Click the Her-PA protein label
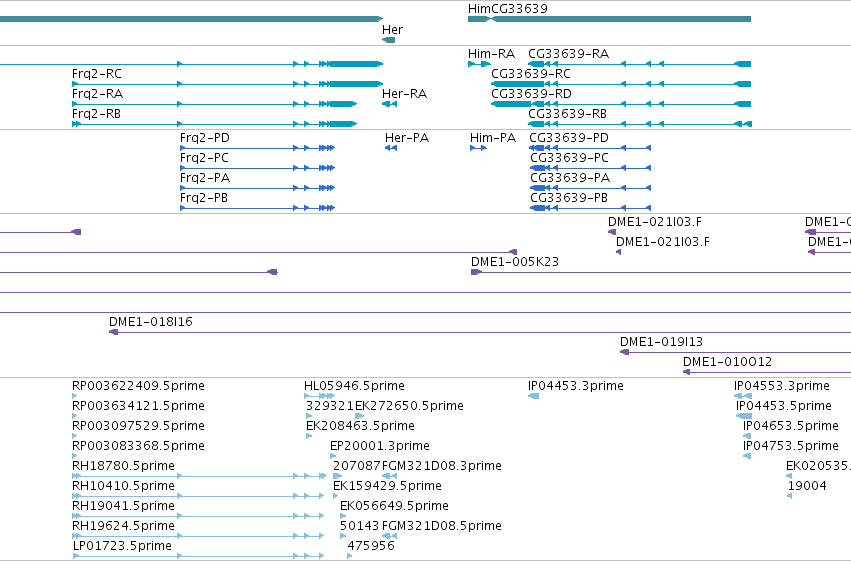 pyautogui.click(x=407, y=138)
